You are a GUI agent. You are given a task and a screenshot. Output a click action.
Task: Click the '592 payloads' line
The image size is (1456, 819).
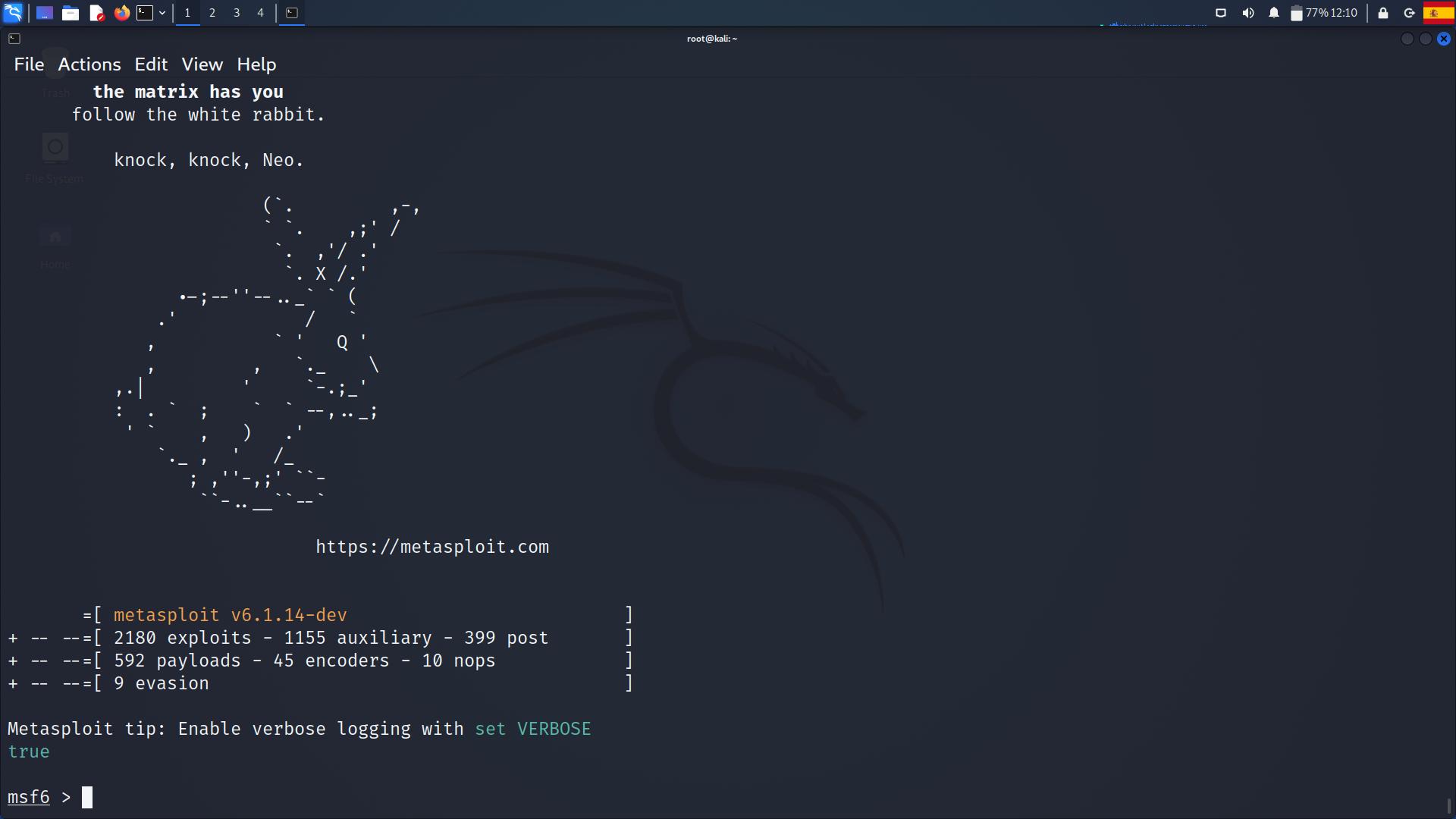pos(320,661)
